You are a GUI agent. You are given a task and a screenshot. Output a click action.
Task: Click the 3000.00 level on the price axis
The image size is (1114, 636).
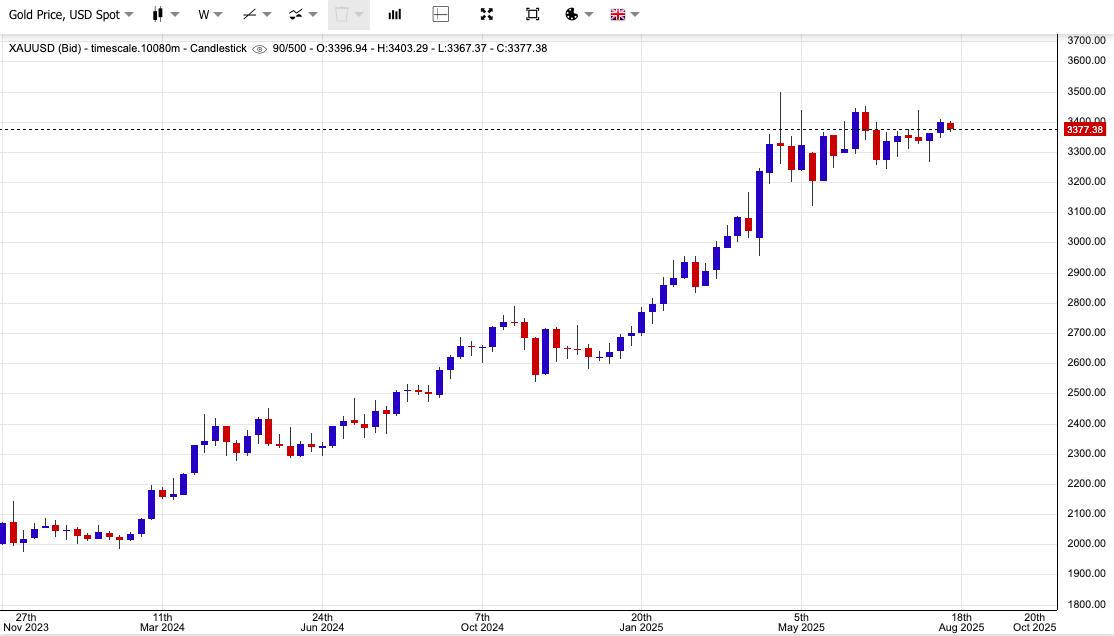(1086, 242)
